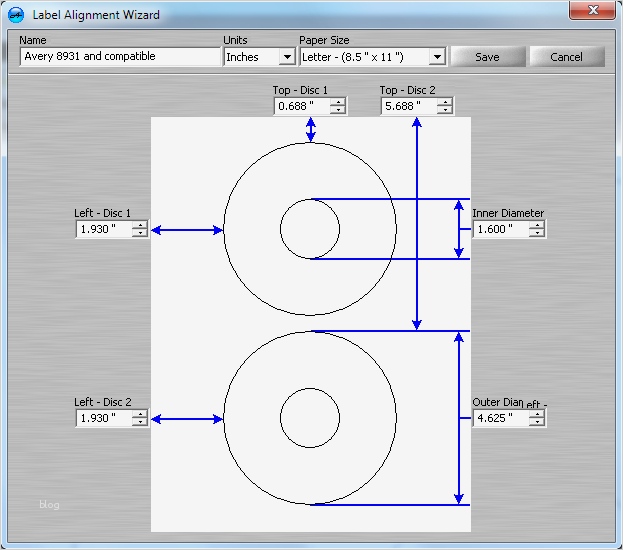
Task: Increase the Top - Disc 2 value
Action: 445,102
